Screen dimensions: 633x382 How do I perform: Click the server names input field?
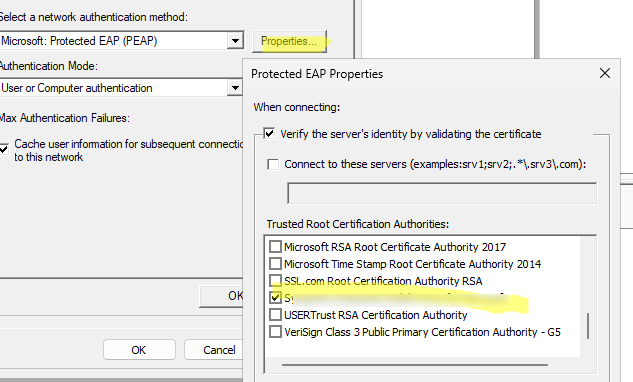point(442,193)
